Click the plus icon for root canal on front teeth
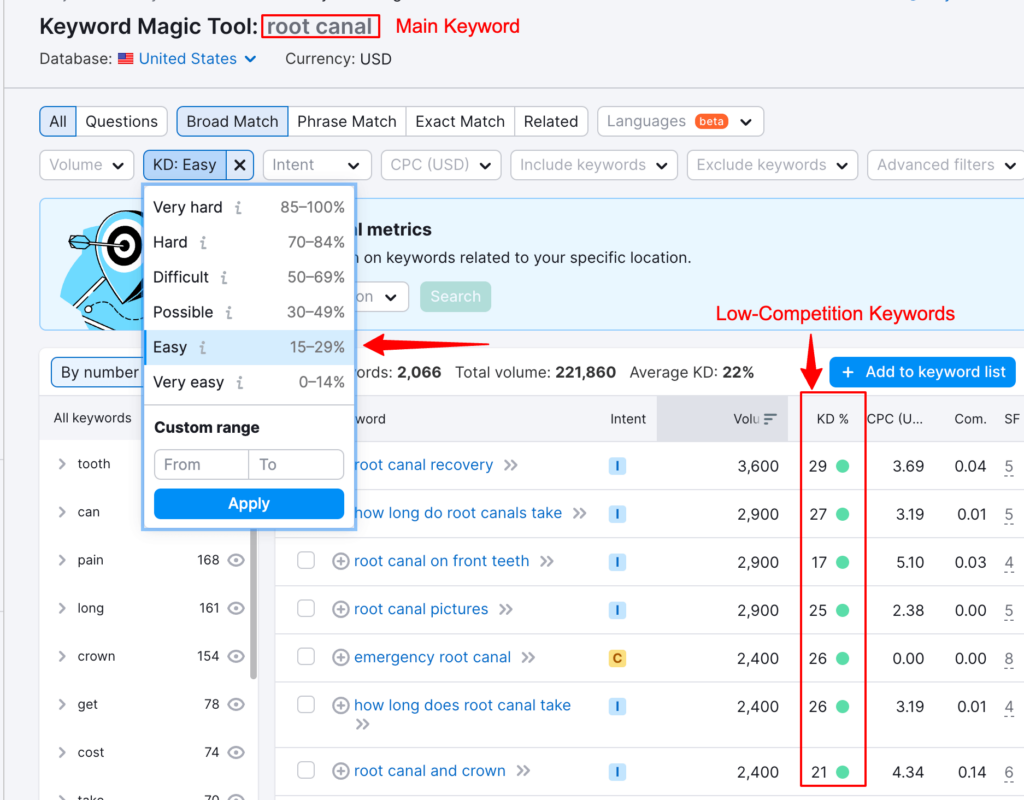 coord(340,562)
